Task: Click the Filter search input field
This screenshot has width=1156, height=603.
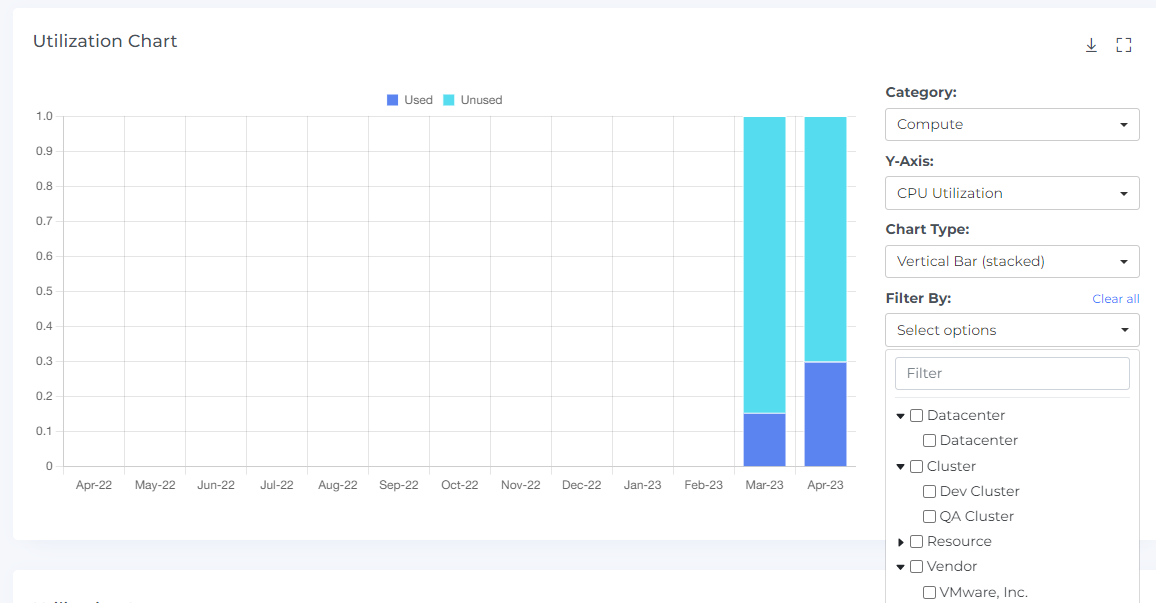Action: 1011,373
